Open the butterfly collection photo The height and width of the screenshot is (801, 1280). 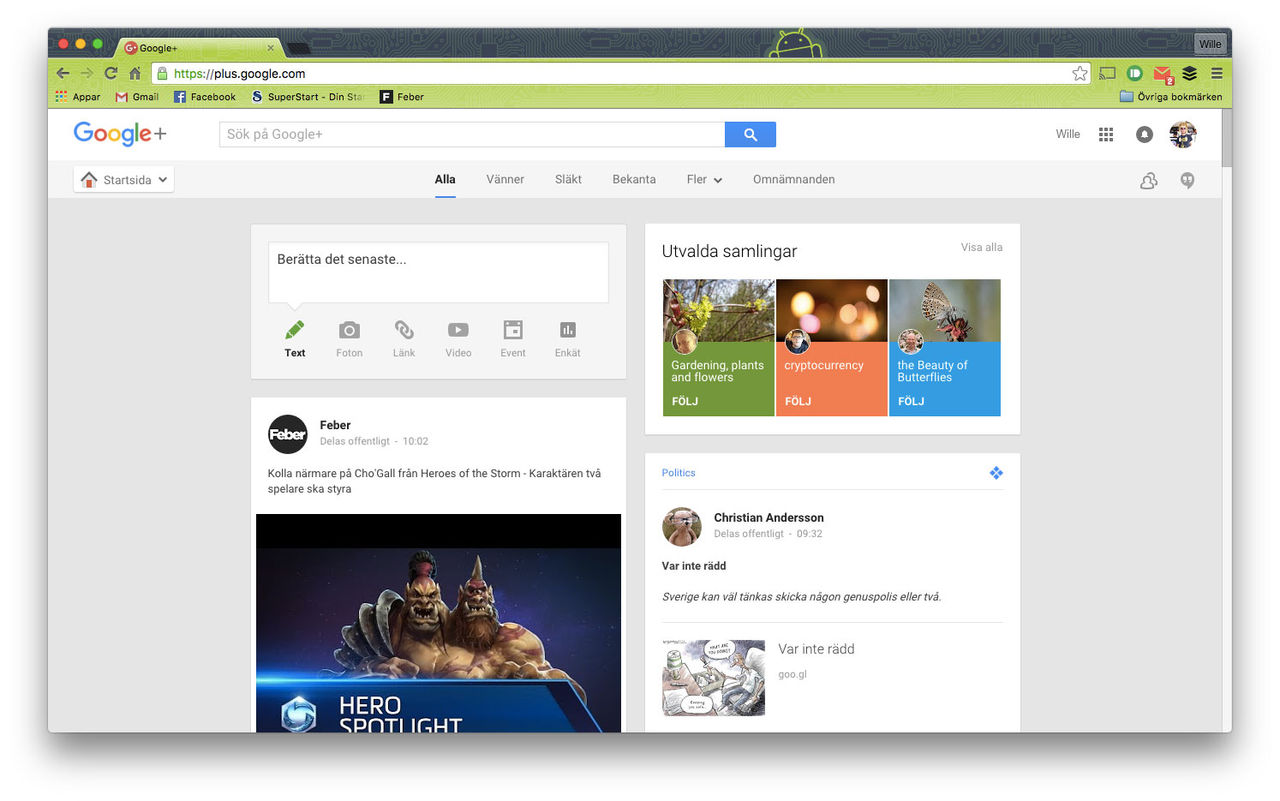coord(945,310)
